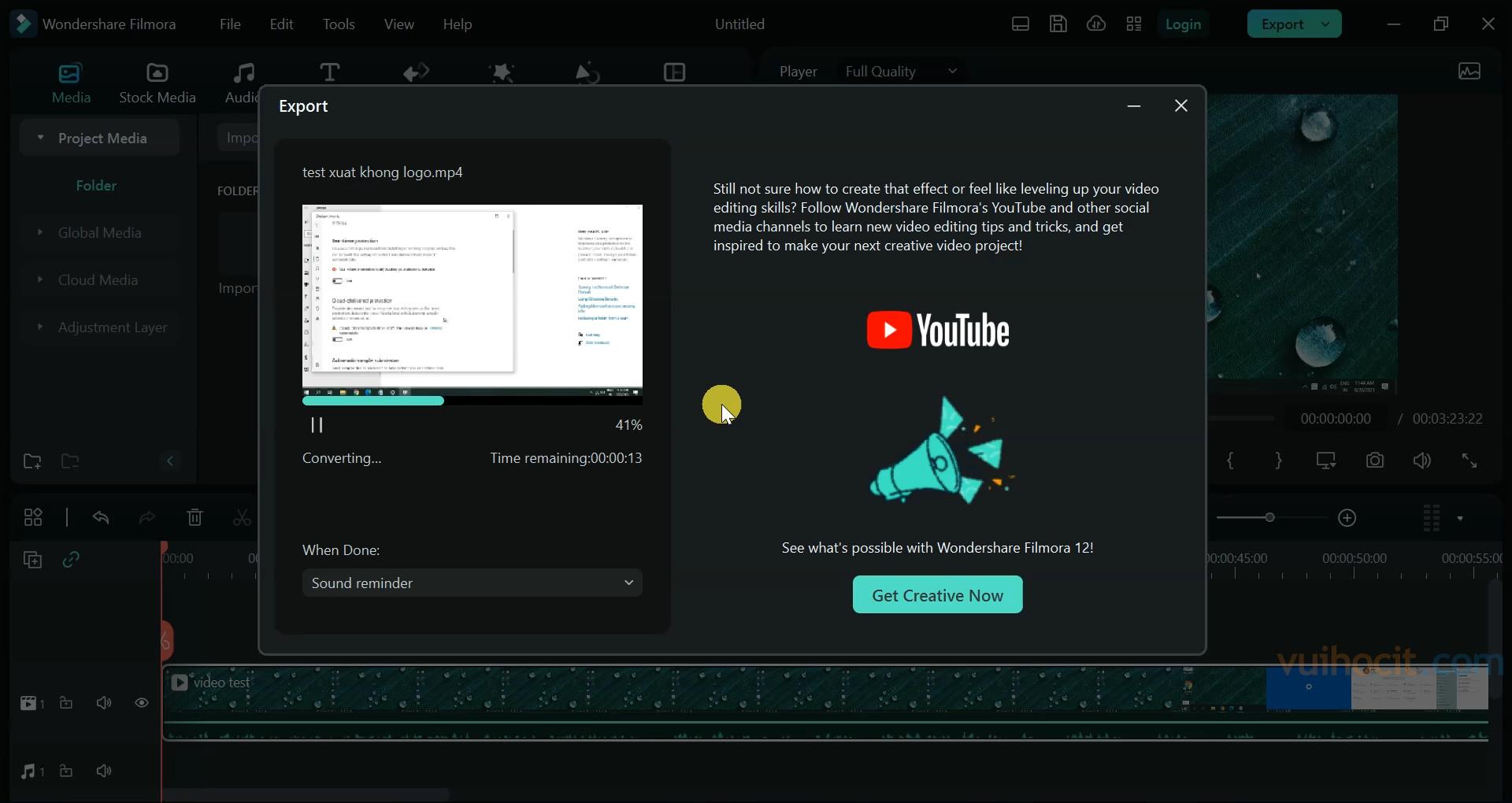Image resolution: width=1512 pixels, height=803 pixels.
Task: Open the Templates split-screen tab icon
Action: 675,72
